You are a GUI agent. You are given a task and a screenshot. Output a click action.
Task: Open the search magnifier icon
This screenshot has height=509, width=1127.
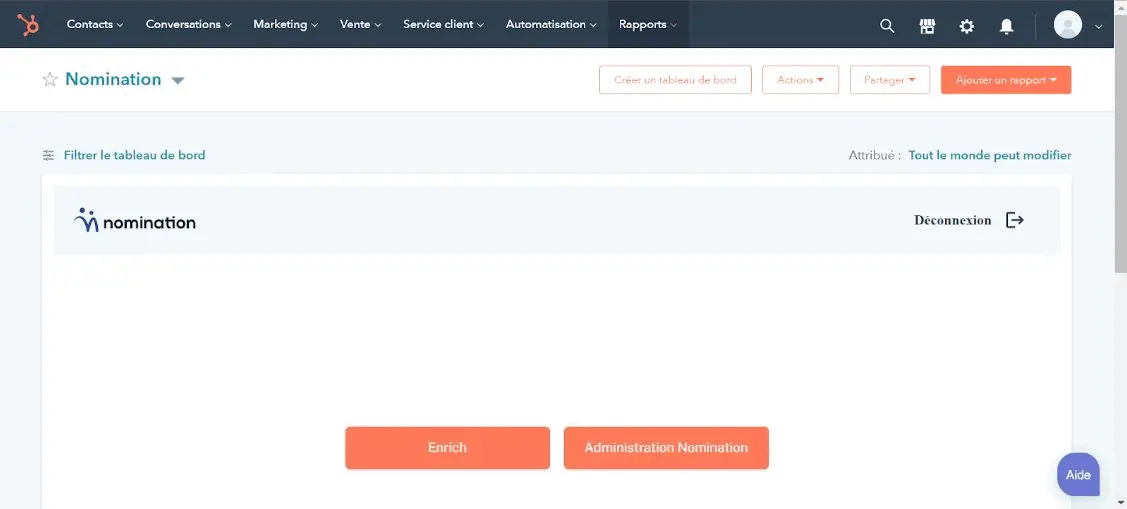[x=887, y=26]
